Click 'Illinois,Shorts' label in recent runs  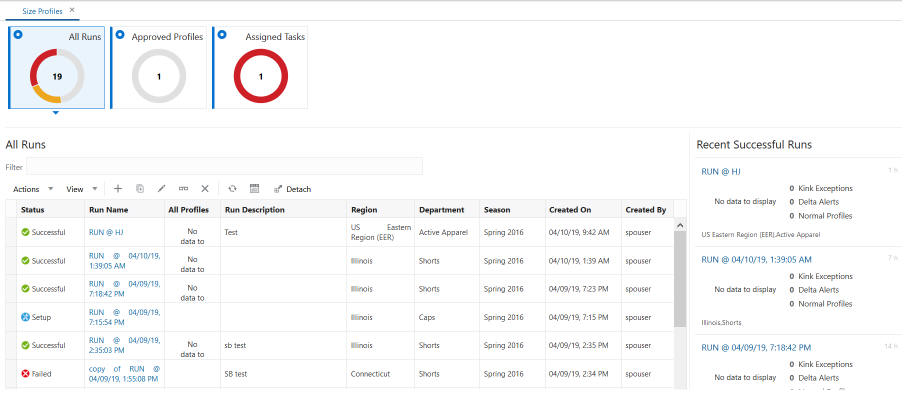(722, 322)
